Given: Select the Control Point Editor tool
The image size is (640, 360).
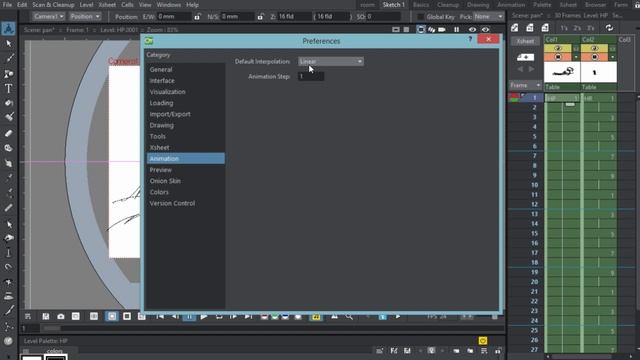Looking at the screenshot, I should coord(9,224).
